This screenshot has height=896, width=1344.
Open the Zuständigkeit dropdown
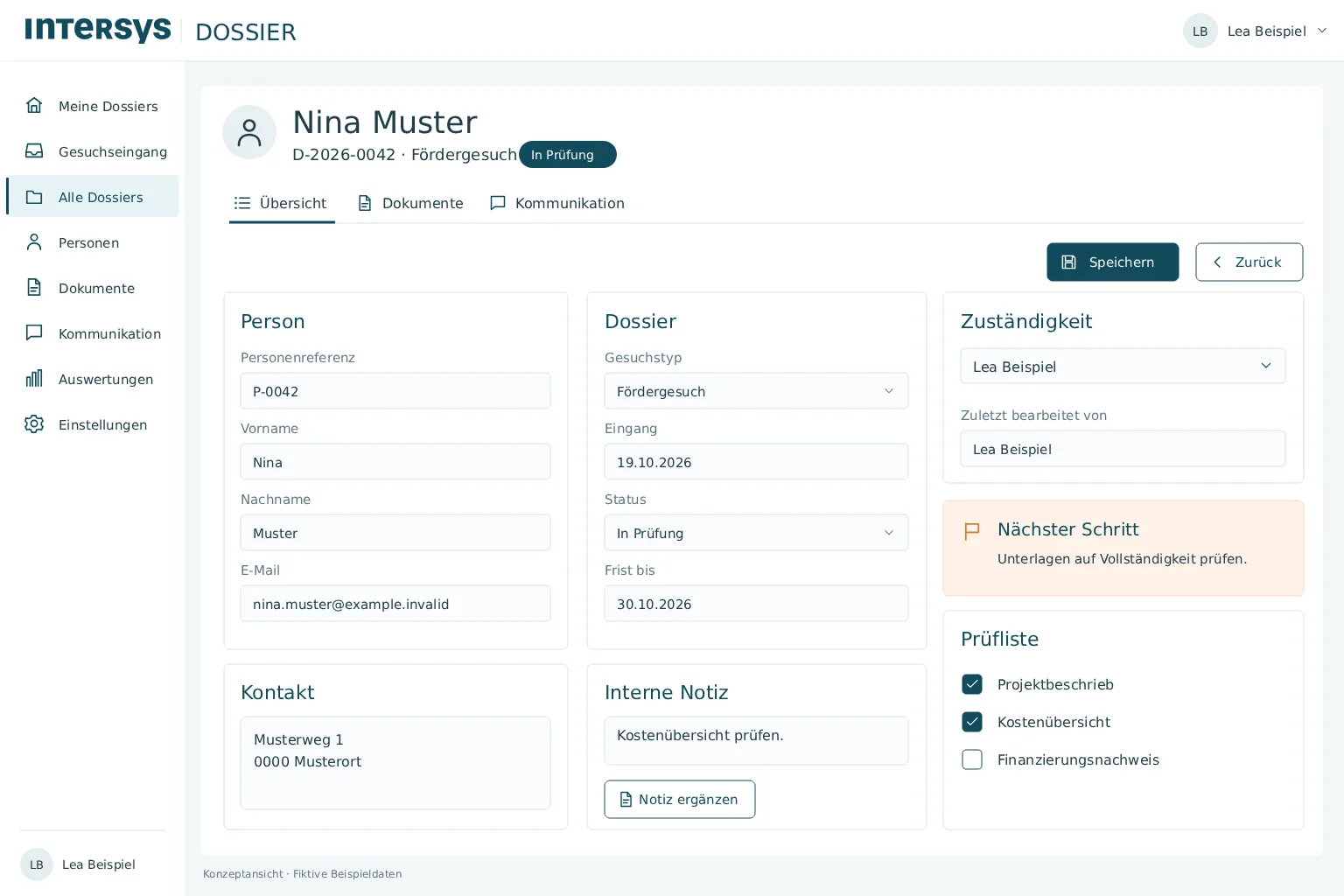click(x=1123, y=366)
